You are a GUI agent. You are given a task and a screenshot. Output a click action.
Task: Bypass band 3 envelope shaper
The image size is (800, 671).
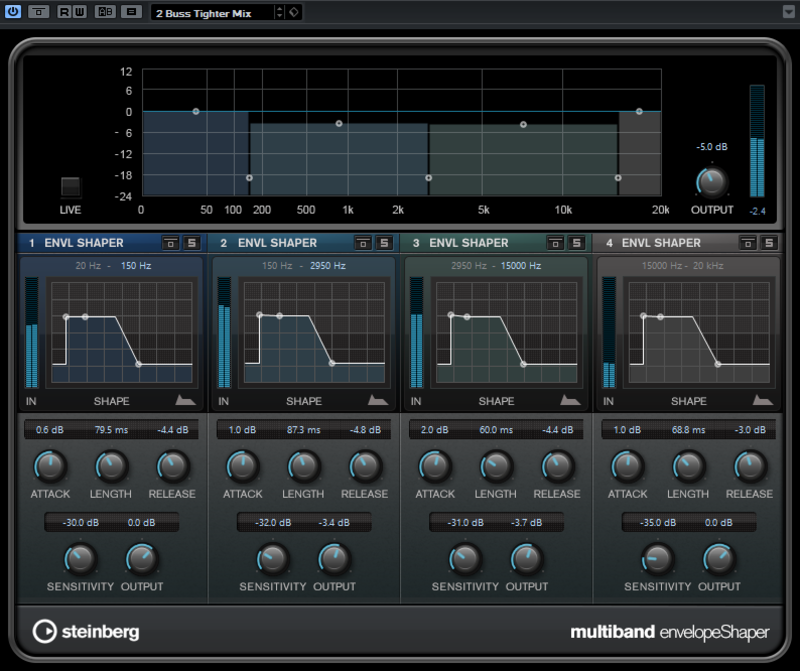tap(555, 243)
